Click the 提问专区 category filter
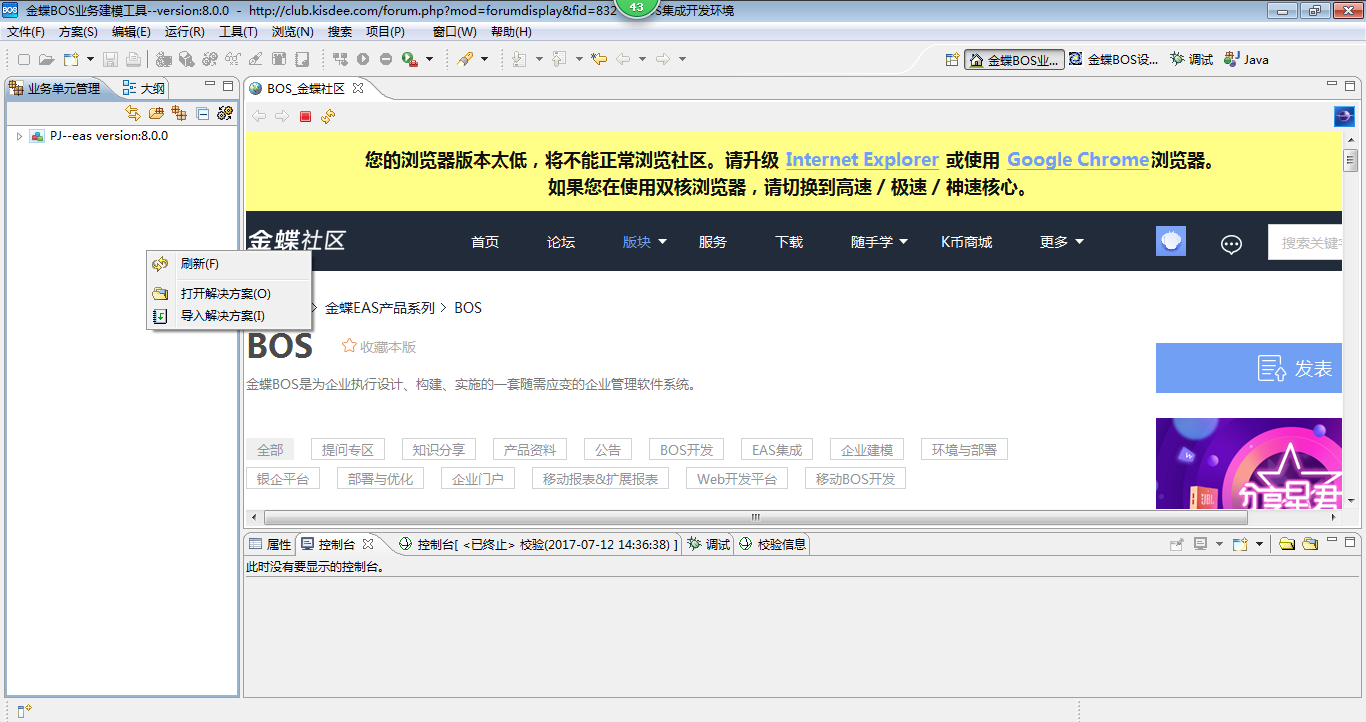Screen dimensions: 1366x722 pyautogui.click(x=348, y=450)
